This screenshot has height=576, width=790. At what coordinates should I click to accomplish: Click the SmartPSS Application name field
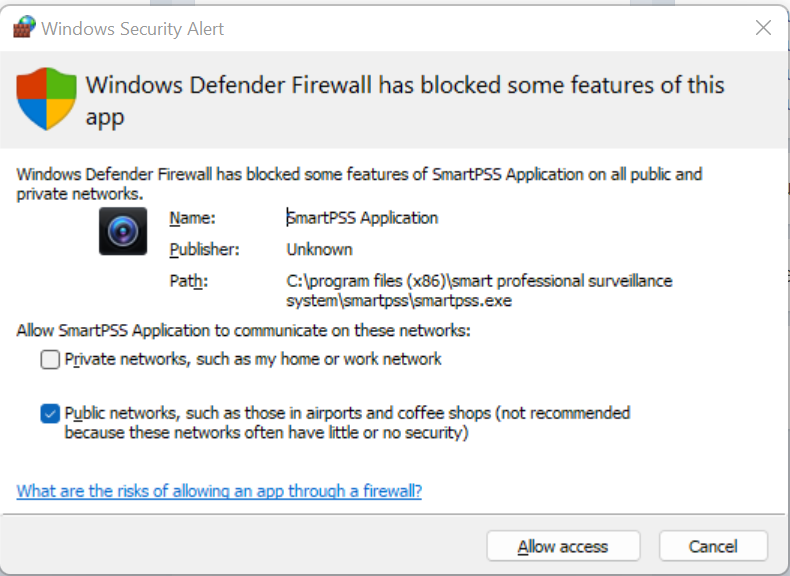[x=362, y=218]
